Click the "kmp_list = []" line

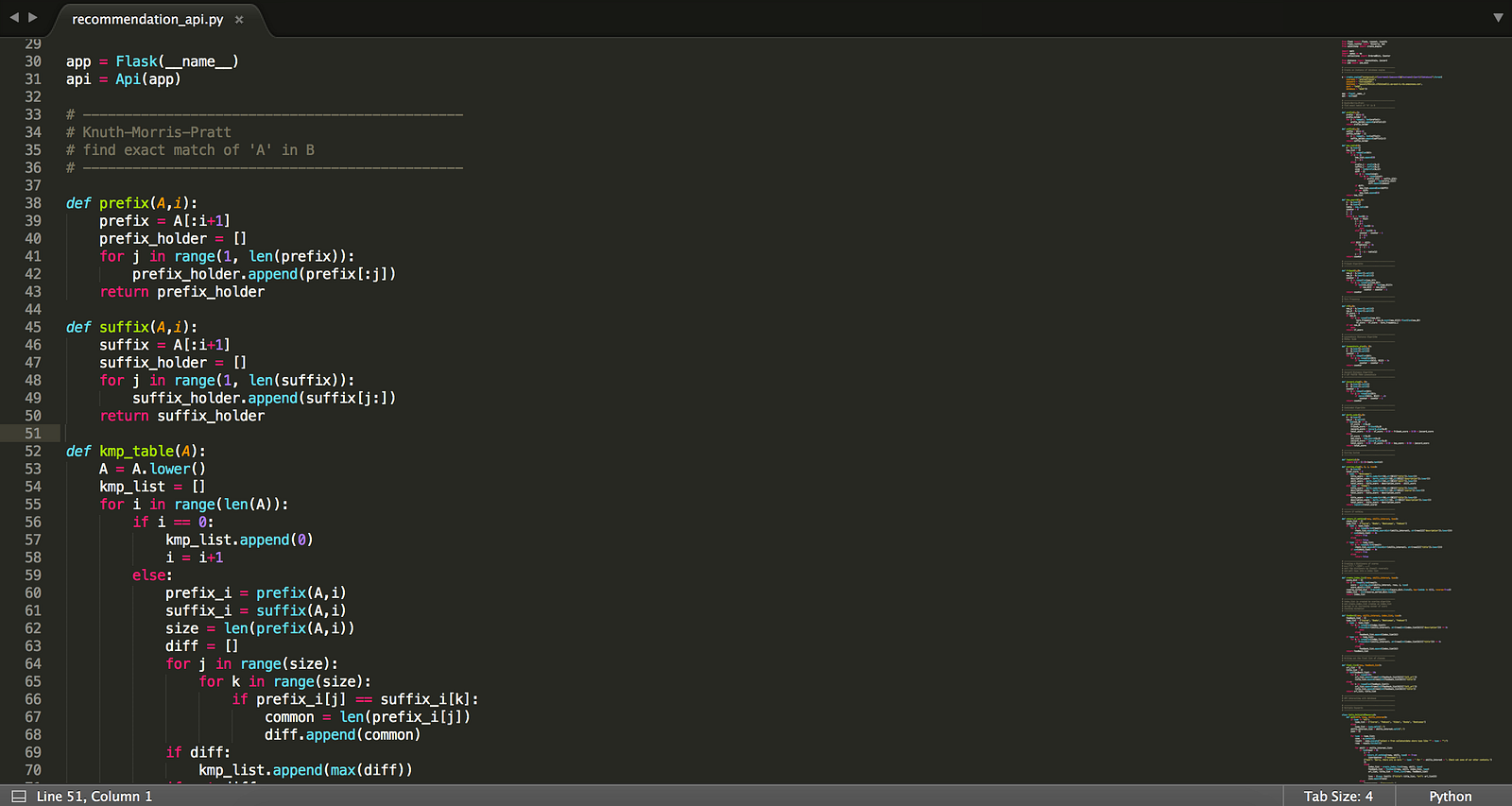(x=152, y=487)
